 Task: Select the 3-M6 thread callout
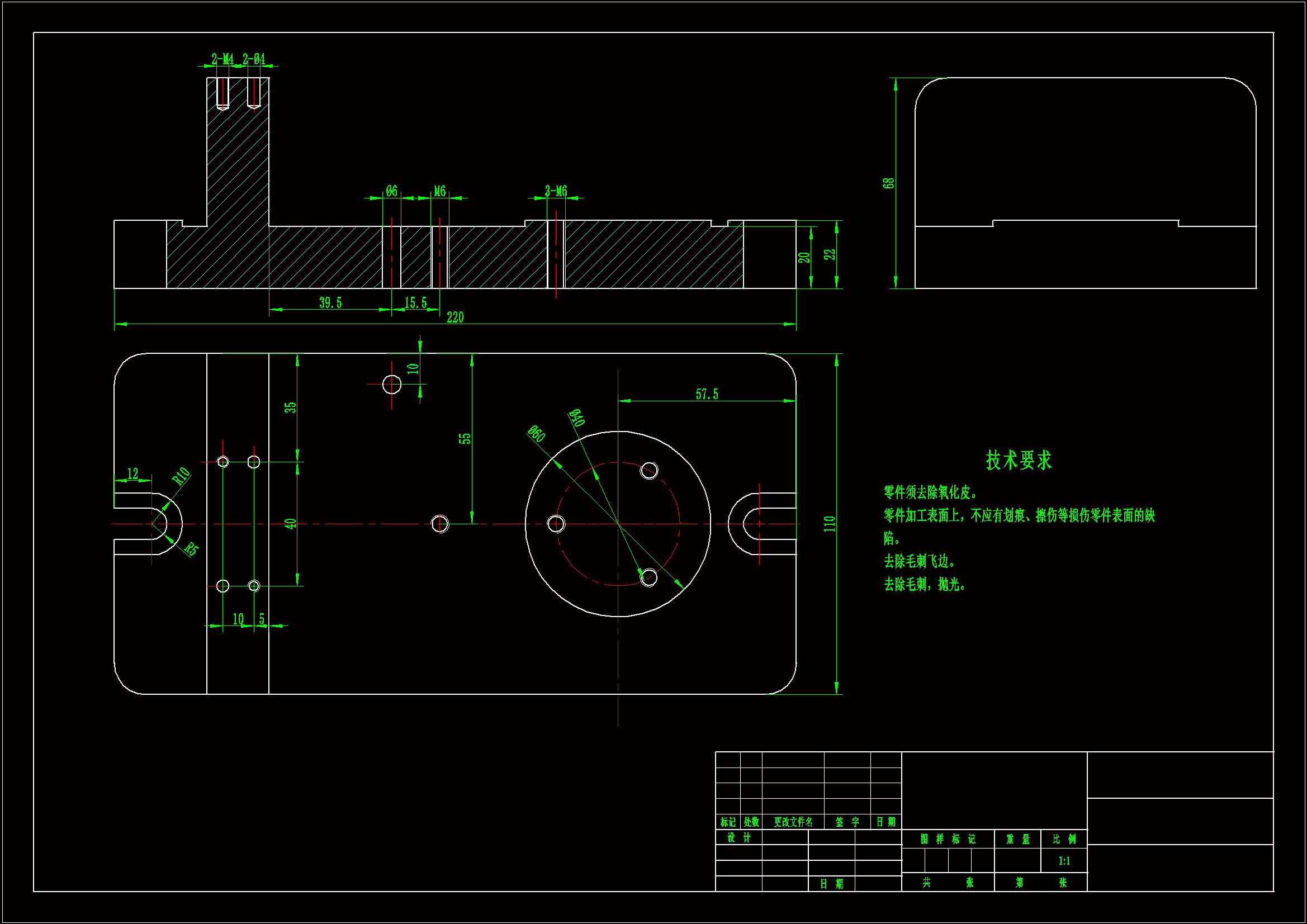point(556,191)
